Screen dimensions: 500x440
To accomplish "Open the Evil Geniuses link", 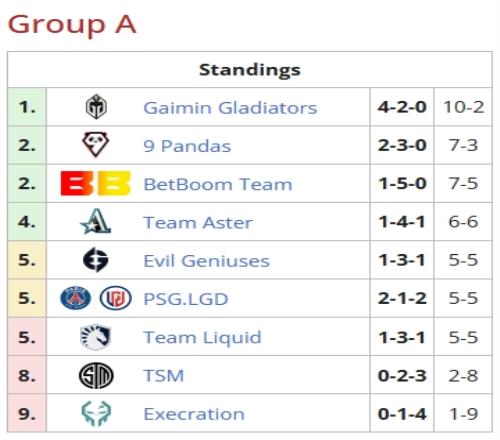I will click(x=206, y=261).
